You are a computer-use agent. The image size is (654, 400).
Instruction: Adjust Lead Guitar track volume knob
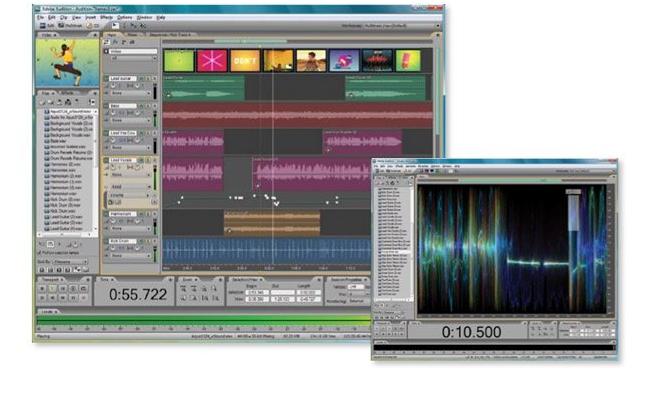point(113,85)
